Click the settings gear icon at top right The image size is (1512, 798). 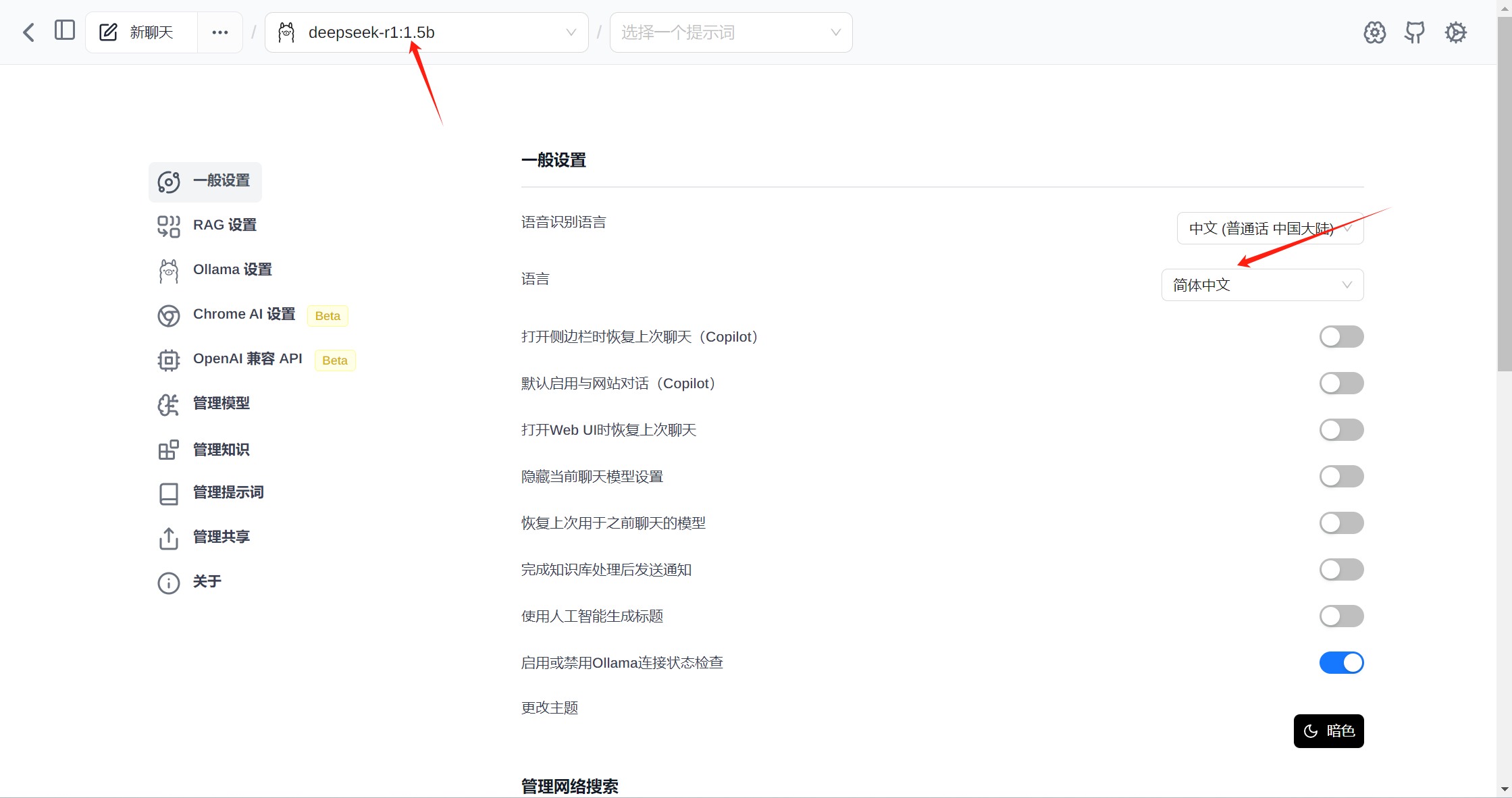1456,32
